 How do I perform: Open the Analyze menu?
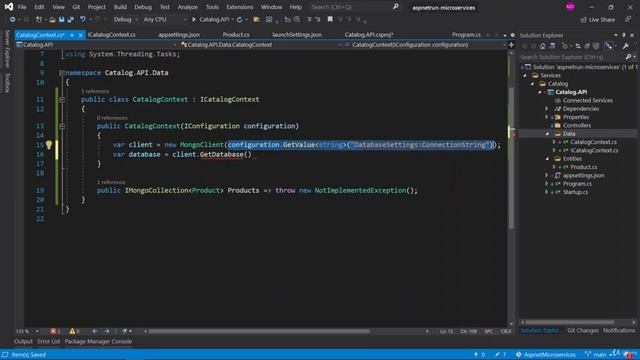coord(187,7)
